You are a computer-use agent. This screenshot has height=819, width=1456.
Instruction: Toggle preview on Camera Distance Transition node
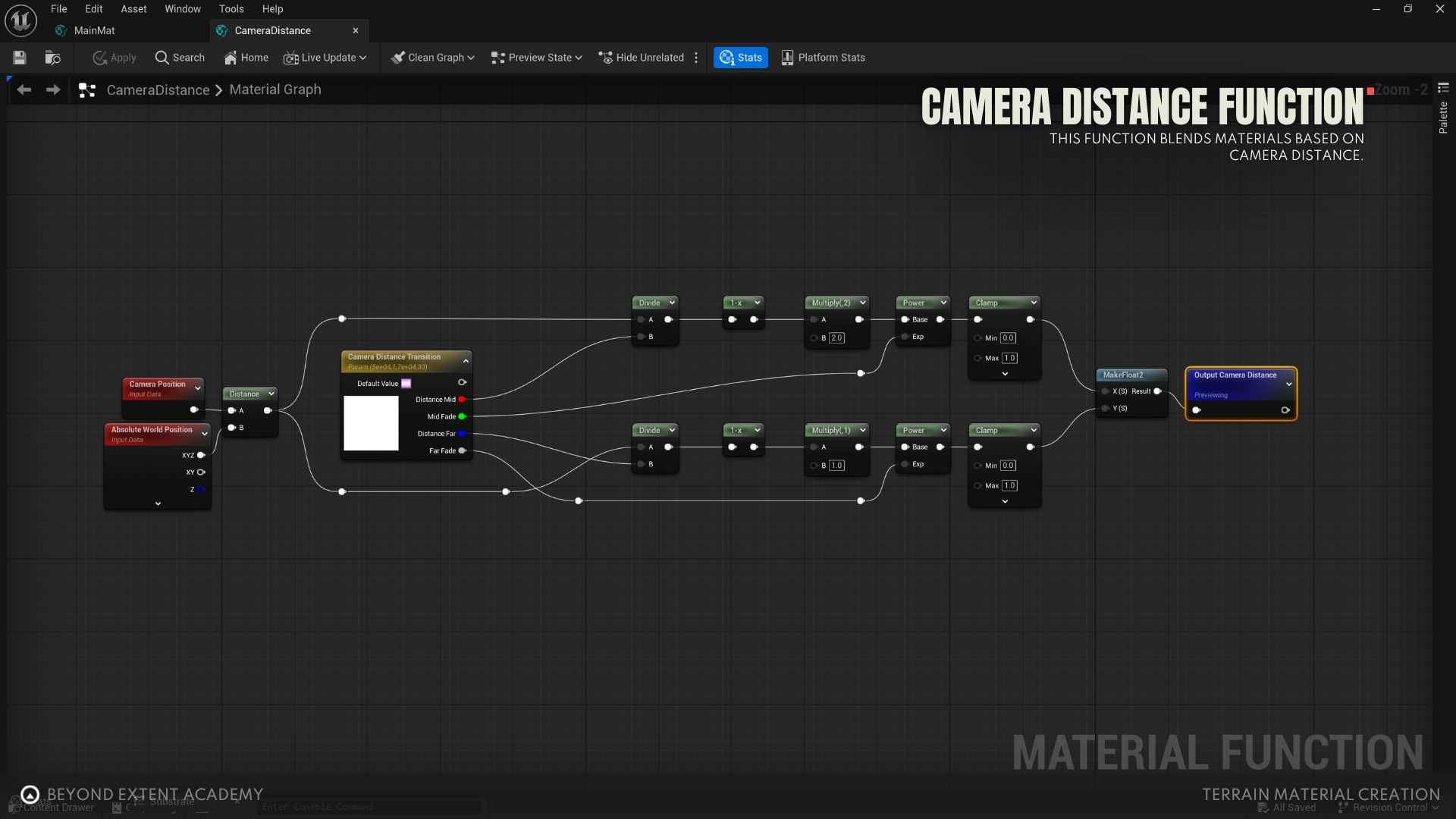point(462,382)
